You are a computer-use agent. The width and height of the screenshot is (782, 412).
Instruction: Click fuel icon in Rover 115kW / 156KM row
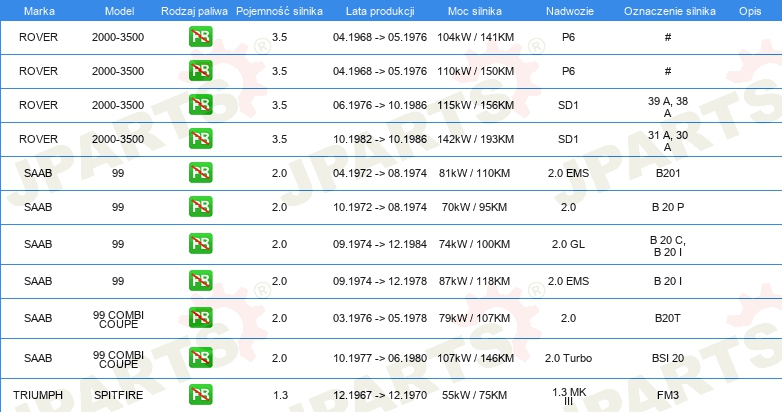[200, 105]
